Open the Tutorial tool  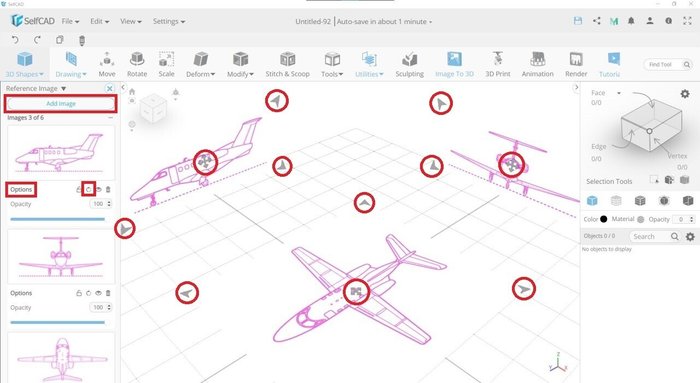tap(609, 65)
